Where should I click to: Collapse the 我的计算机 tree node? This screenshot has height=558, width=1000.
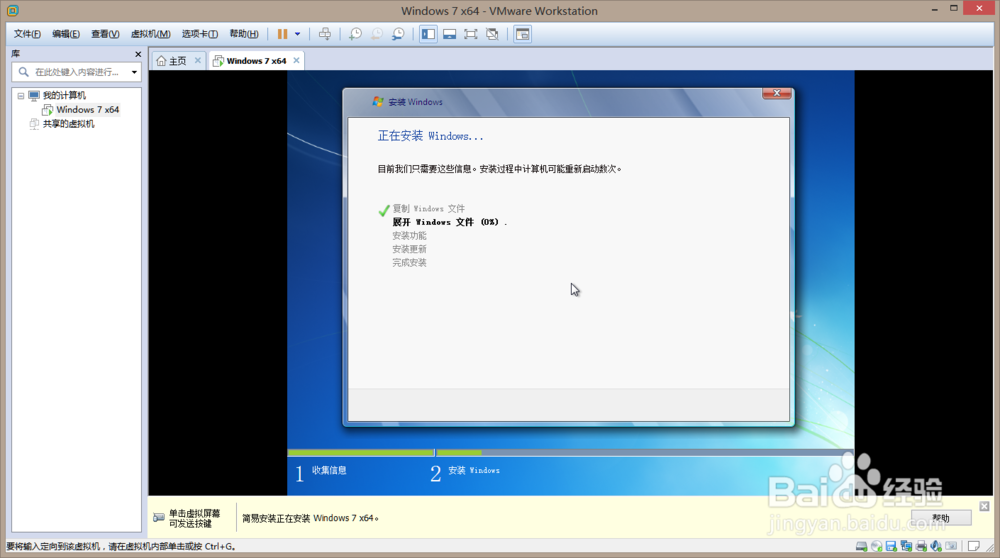tap(21, 96)
